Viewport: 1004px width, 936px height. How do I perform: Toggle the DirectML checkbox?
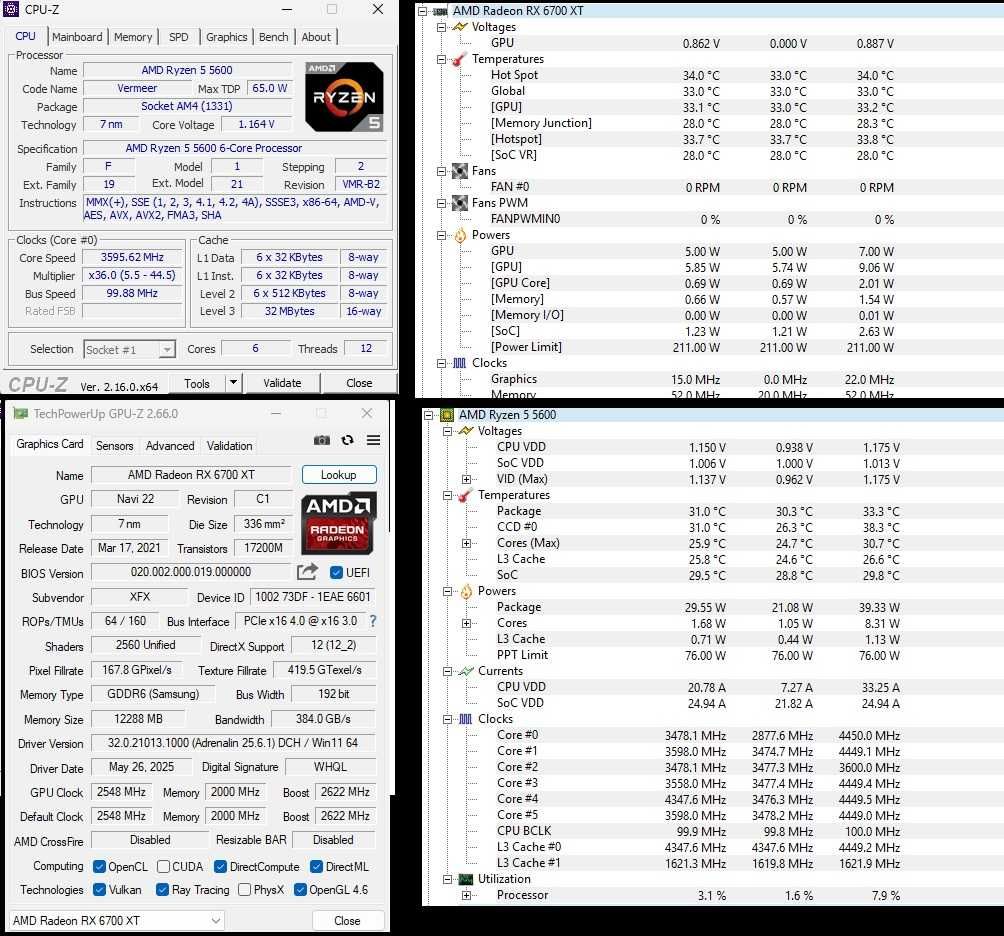click(316, 866)
